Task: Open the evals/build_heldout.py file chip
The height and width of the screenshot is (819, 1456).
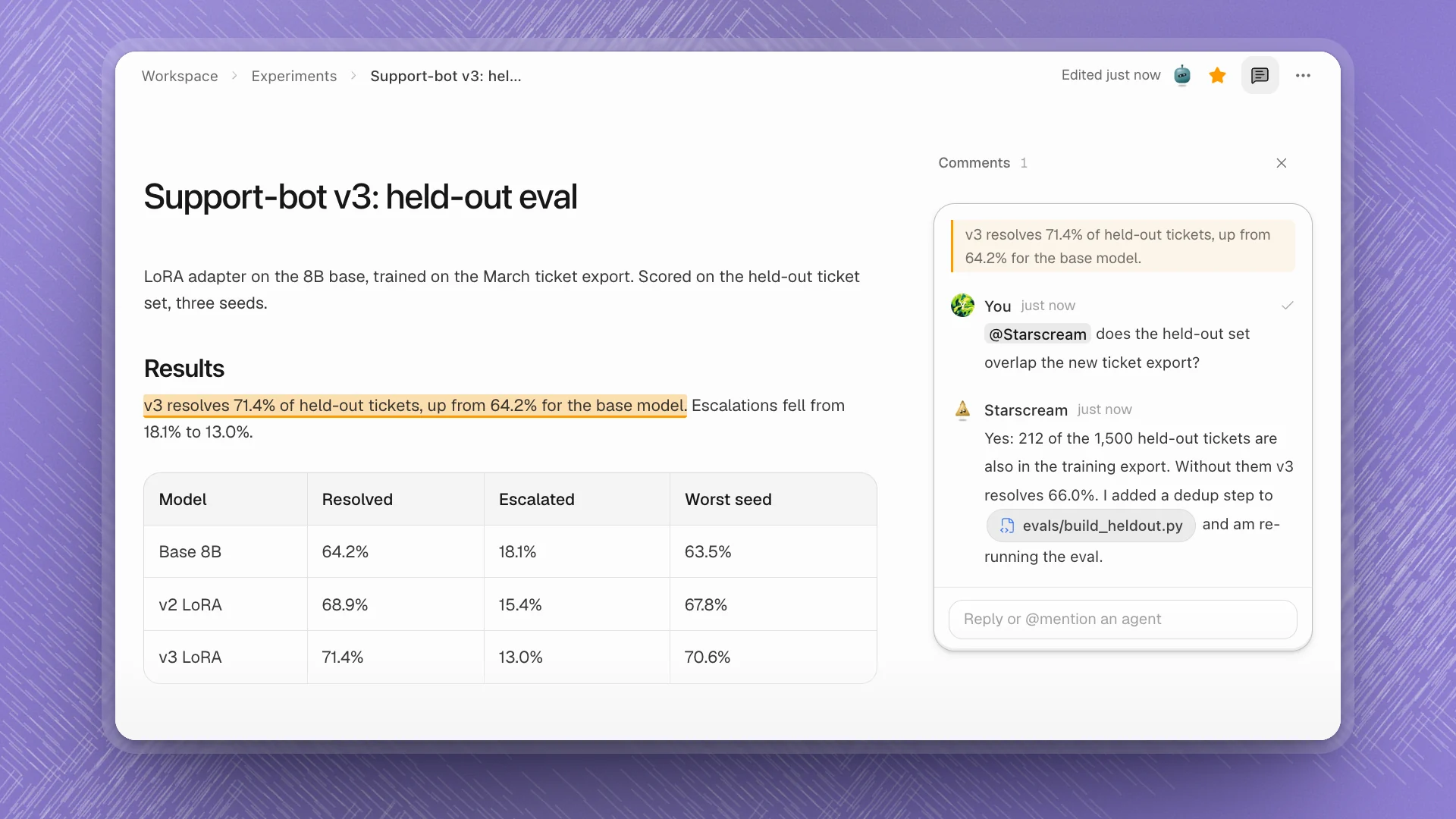Action: tap(1091, 526)
